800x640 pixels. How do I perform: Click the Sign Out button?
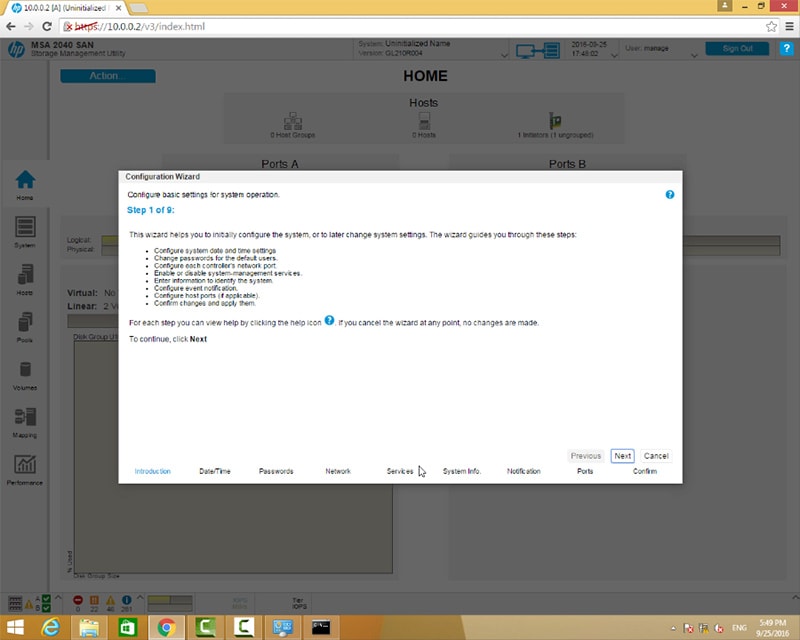(x=737, y=49)
